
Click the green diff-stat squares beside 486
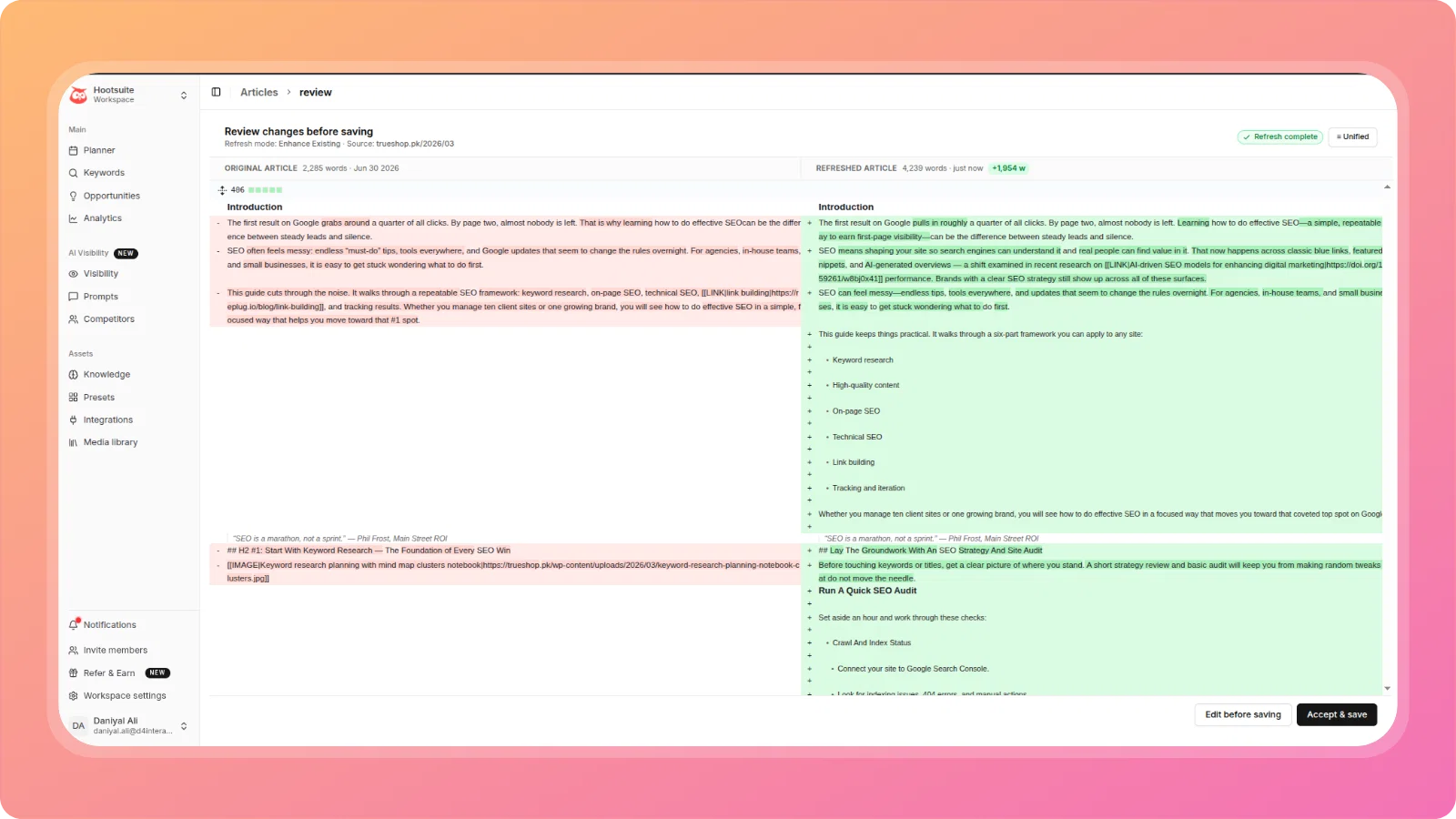point(265,190)
